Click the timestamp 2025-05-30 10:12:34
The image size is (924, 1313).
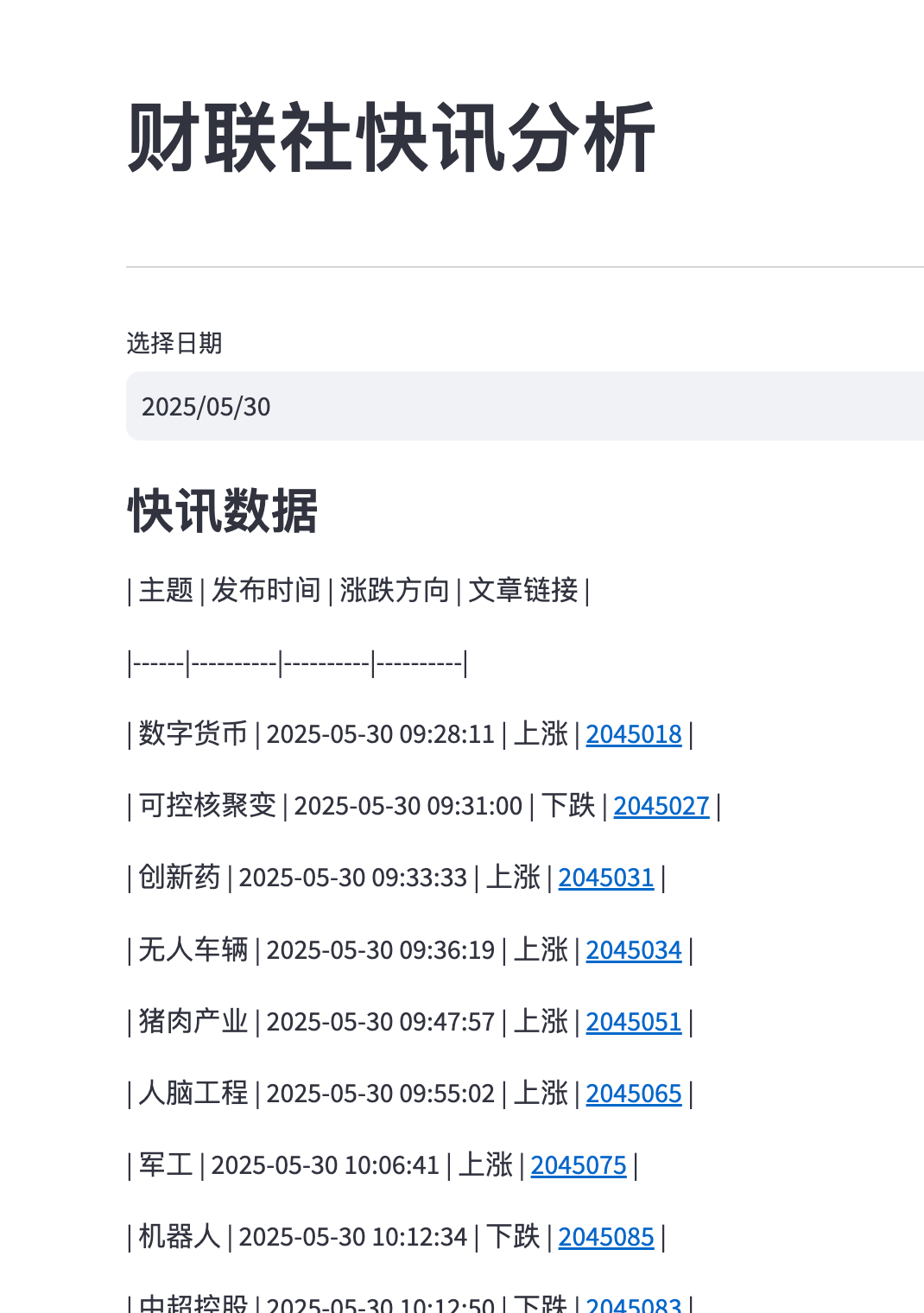[353, 1237]
